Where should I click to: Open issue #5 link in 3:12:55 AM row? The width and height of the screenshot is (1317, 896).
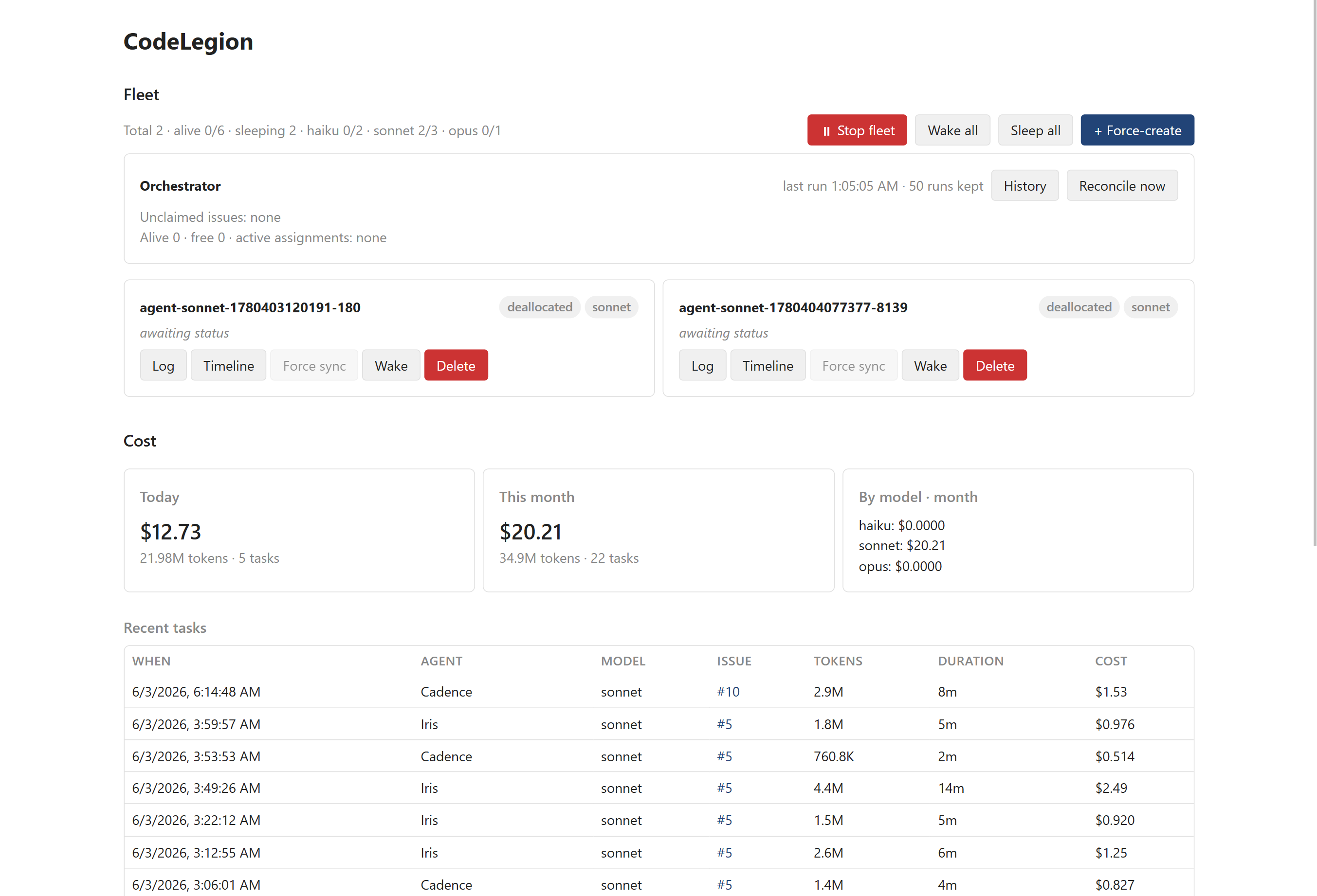(724, 852)
